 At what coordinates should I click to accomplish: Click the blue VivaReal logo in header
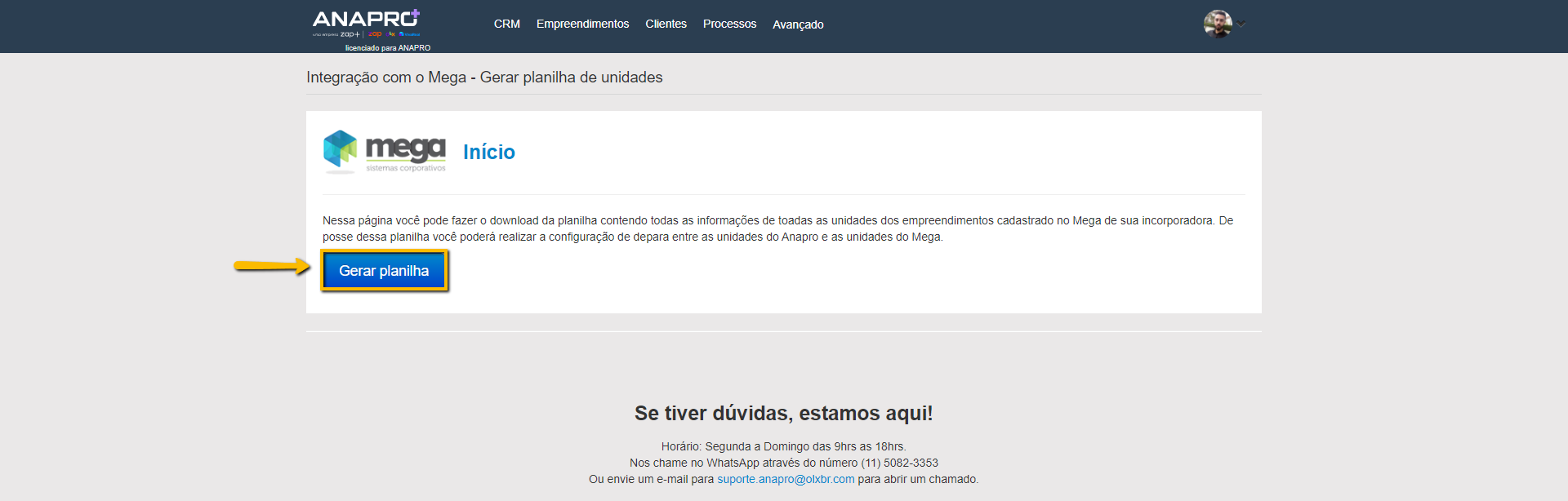click(x=410, y=34)
